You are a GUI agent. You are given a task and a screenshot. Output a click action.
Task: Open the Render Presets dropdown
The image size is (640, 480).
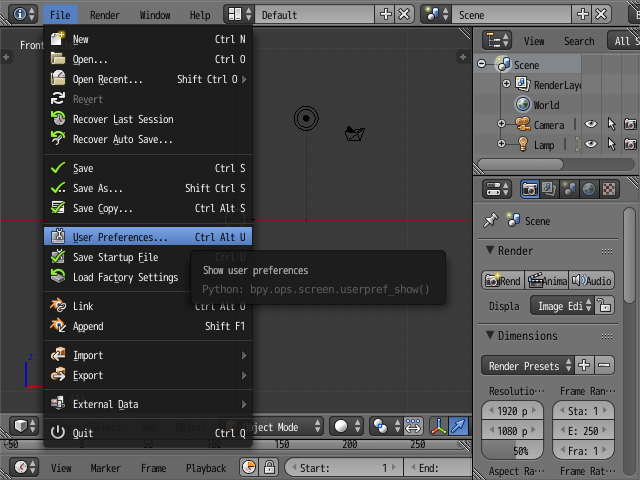[x=528, y=366]
